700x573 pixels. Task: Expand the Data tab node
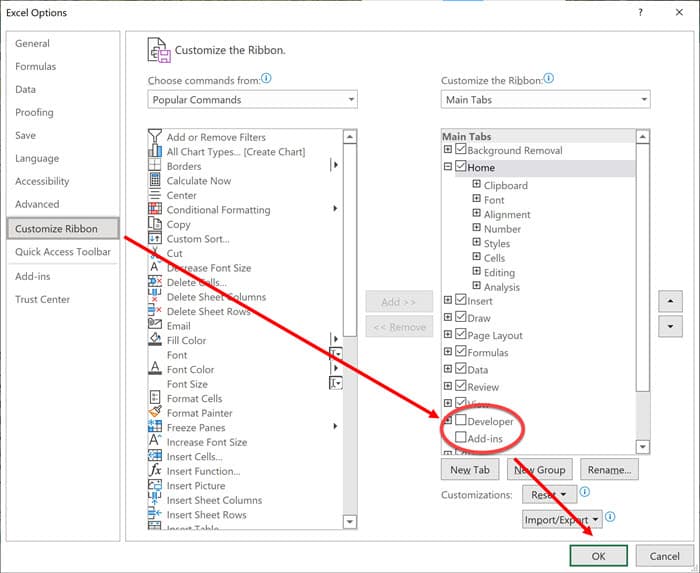448,369
